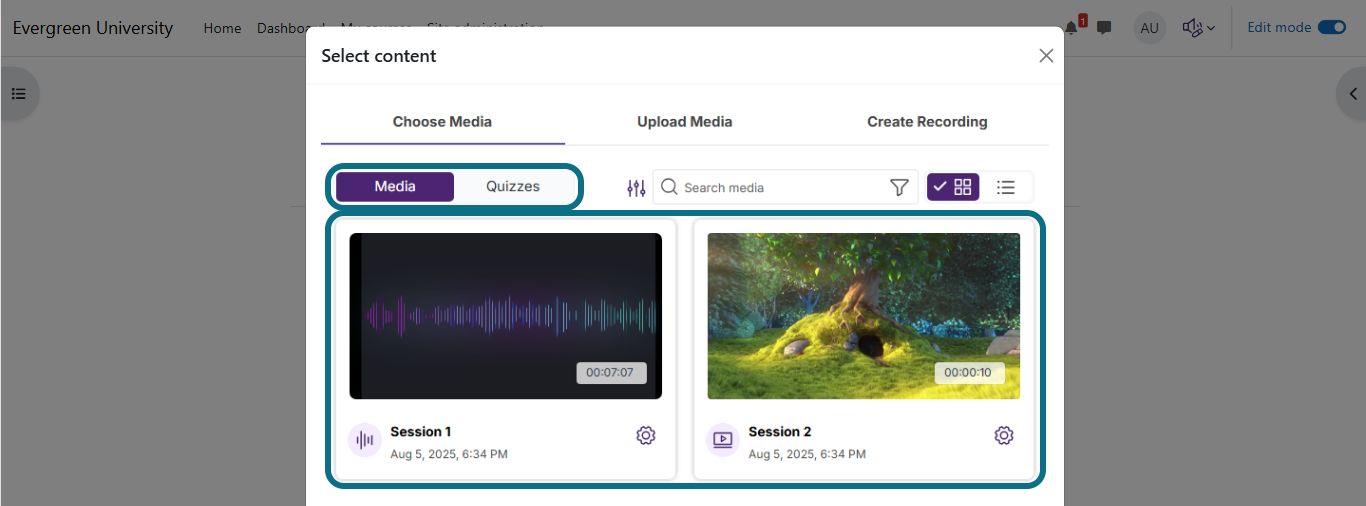Close the Select content dialog
The image size is (1366, 506).
pyautogui.click(x=1046, y=56)
